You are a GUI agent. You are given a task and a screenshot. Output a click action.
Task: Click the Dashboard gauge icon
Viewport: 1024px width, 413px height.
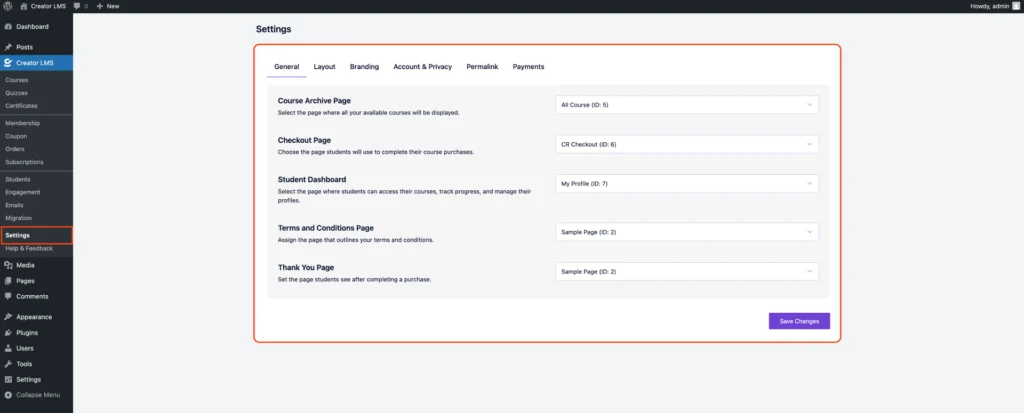click(8, 27)
